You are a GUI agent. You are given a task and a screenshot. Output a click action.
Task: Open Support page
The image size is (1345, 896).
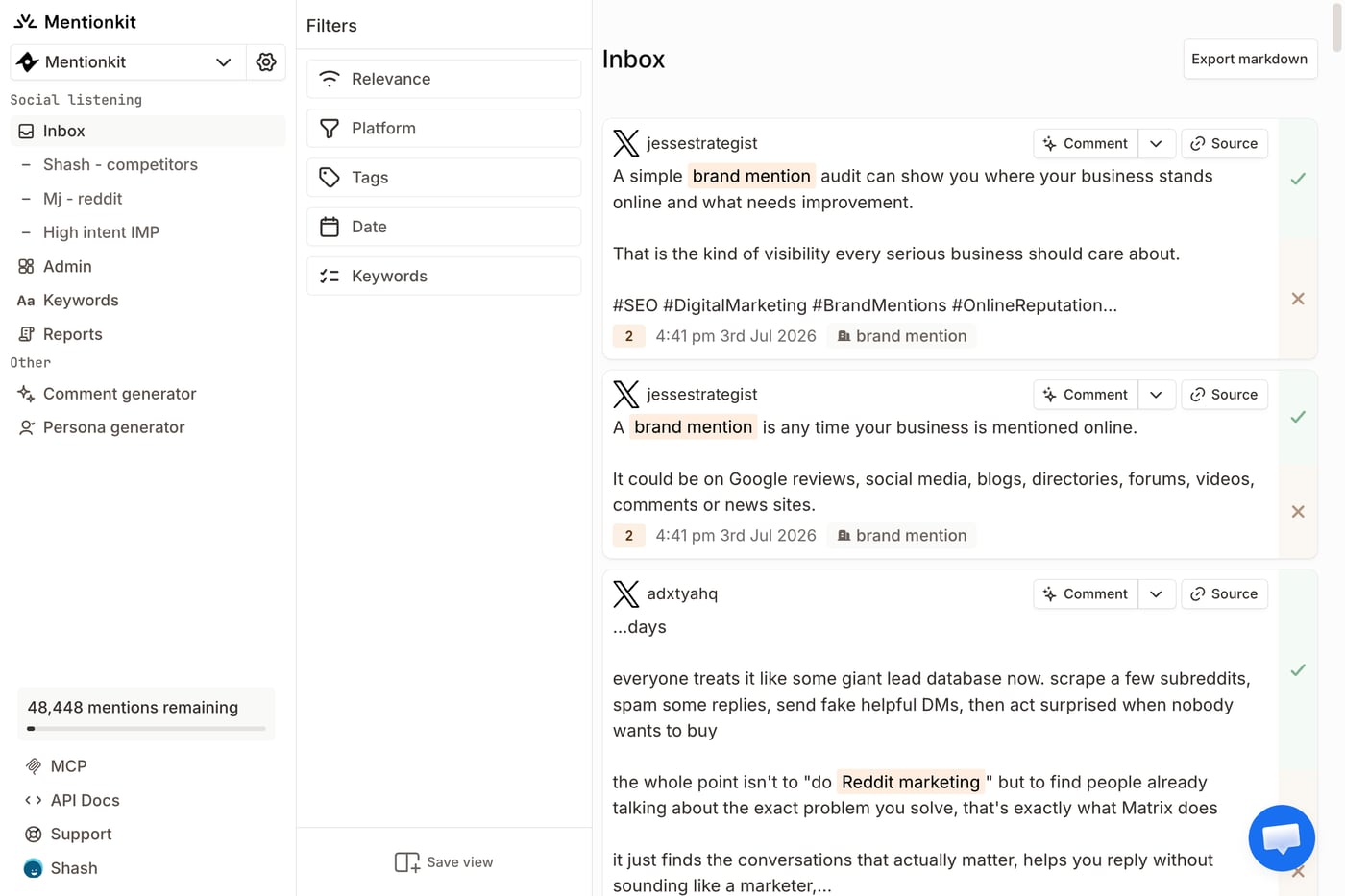click(81, 835)
